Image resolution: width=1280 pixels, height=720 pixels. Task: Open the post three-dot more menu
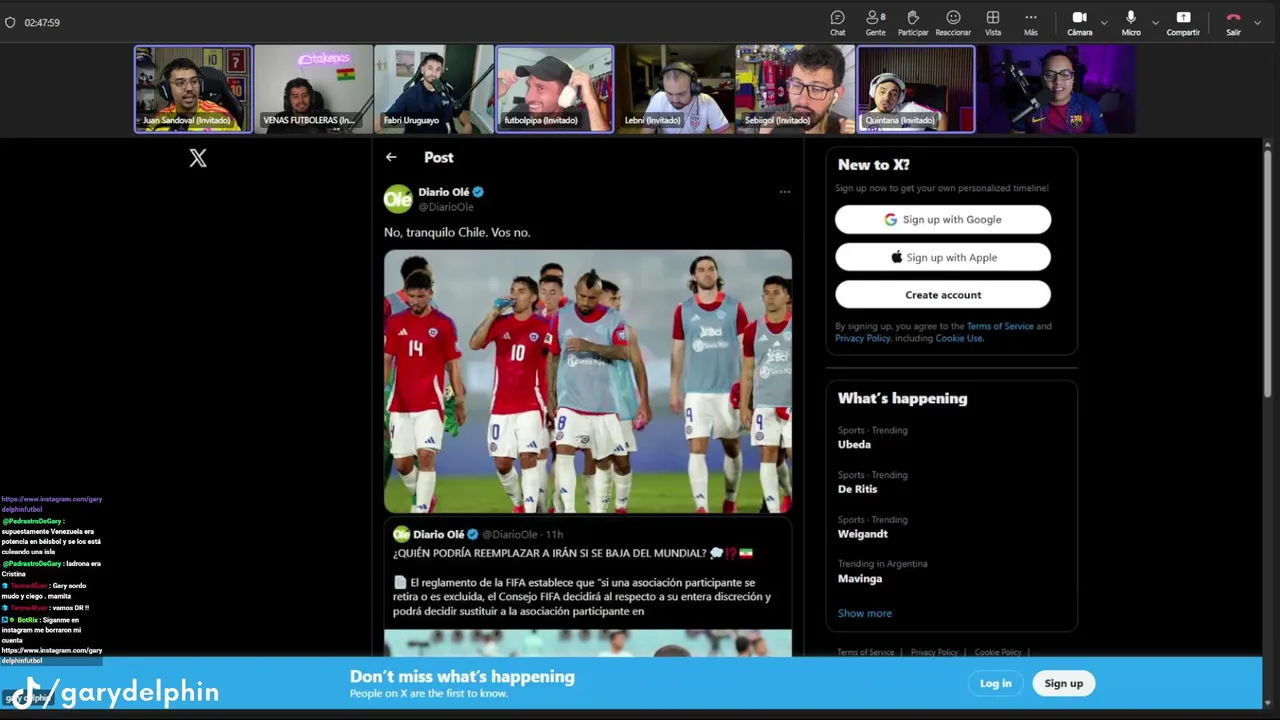[x=785, y=192]
